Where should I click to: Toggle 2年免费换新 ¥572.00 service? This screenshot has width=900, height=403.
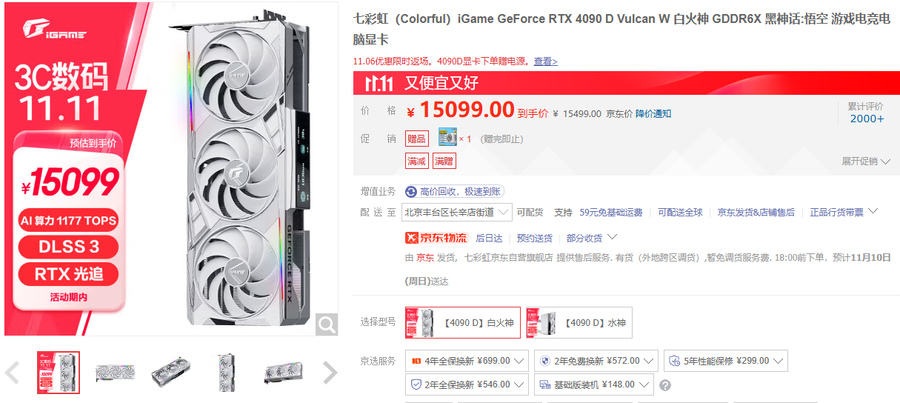click(x=596, y=361)
